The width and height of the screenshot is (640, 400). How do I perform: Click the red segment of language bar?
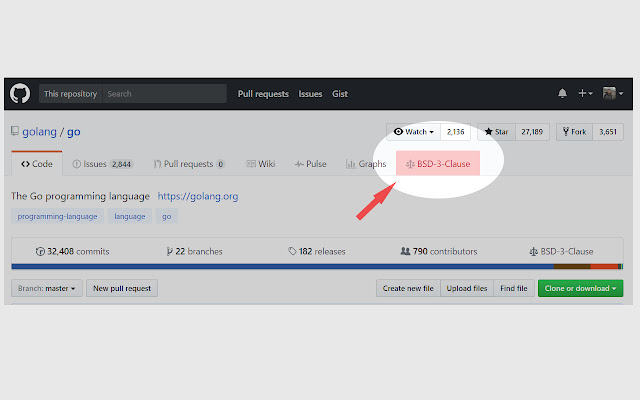(x=604, y=267)
